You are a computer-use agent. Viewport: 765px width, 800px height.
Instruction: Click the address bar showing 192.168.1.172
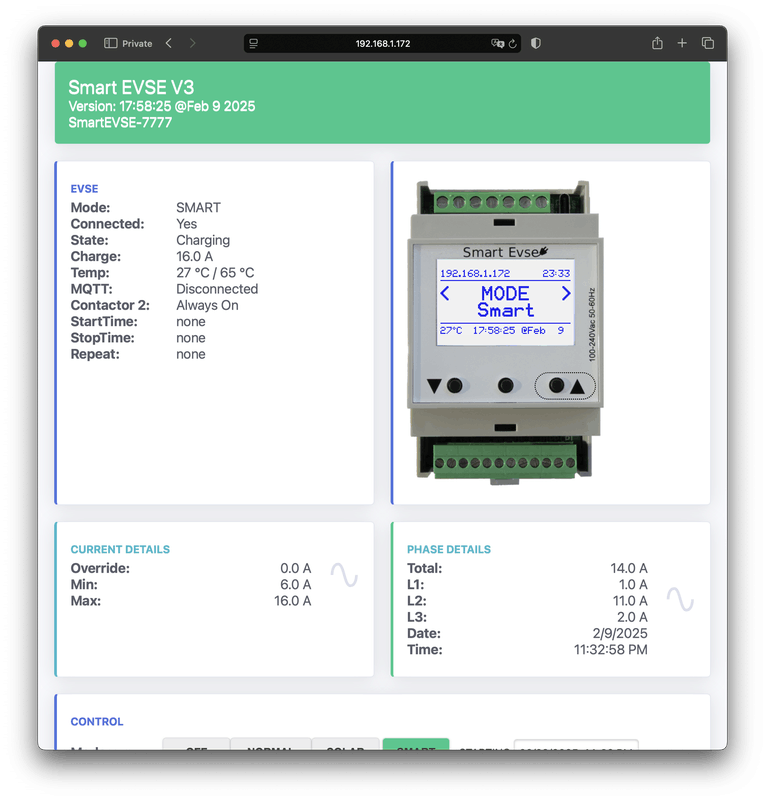[382, 44]
